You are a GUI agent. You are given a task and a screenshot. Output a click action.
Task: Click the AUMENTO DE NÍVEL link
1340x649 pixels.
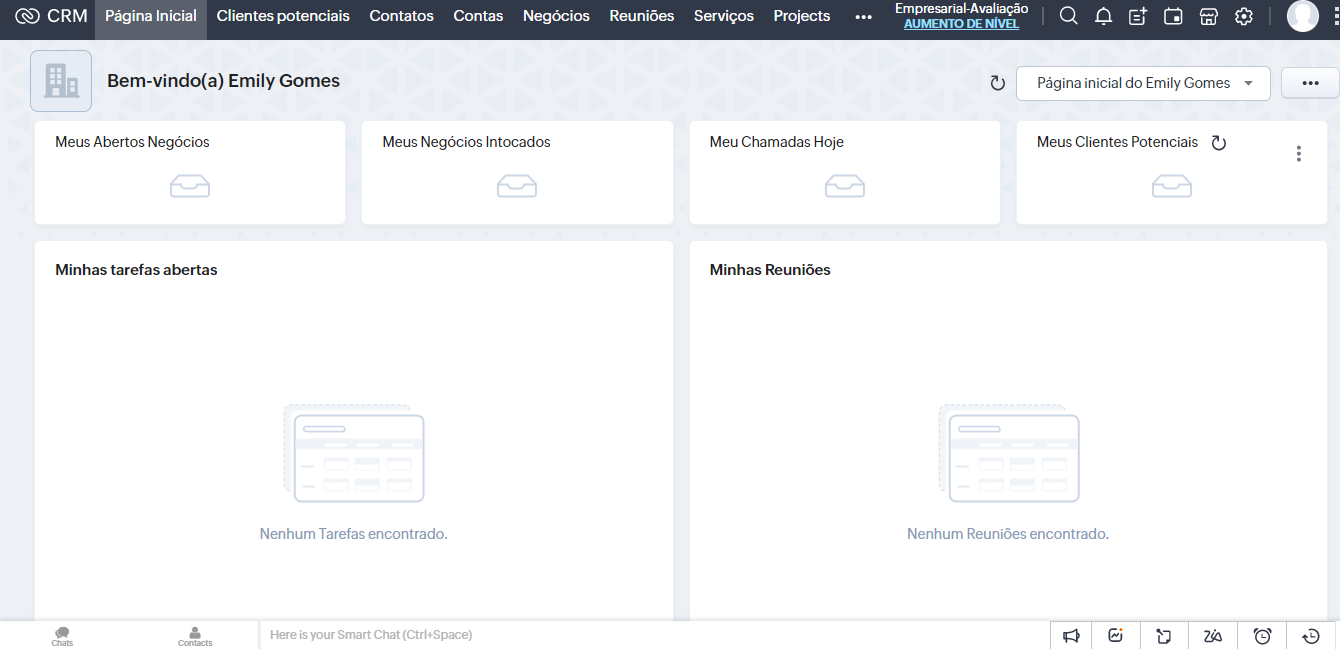click(961, 24)
